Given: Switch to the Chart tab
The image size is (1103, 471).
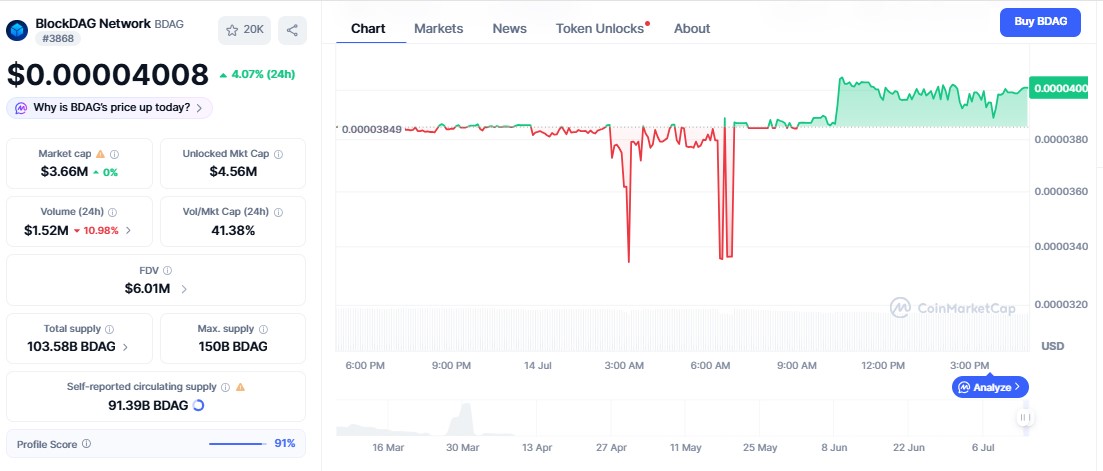Looking at the screenshot, I should (368, 29).
